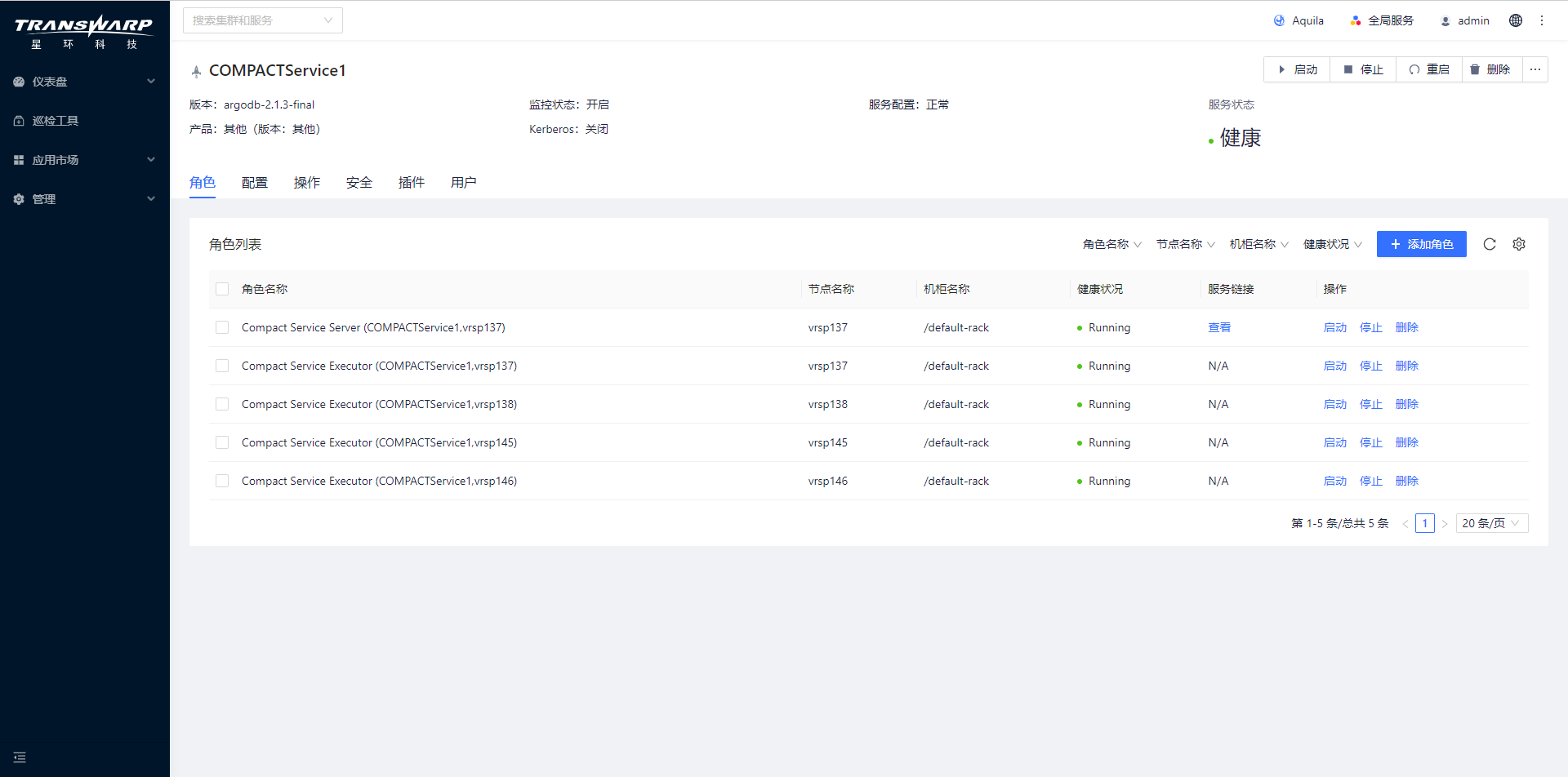Image resolution: width=1568 pixels, height=777 pixels.
Task: Click 删除 for Executor vrsp138 row
Action: 1407,404
